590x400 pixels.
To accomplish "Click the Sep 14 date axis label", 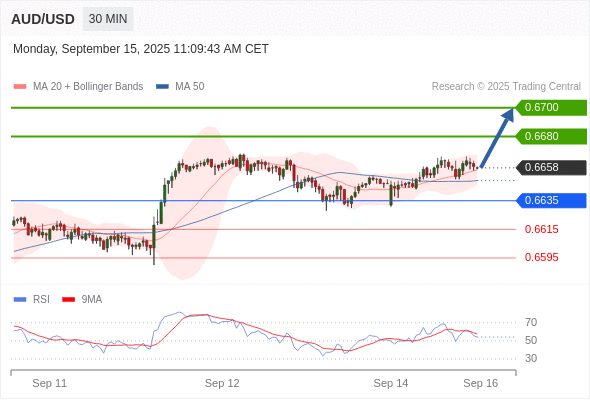I will point(391,383).
